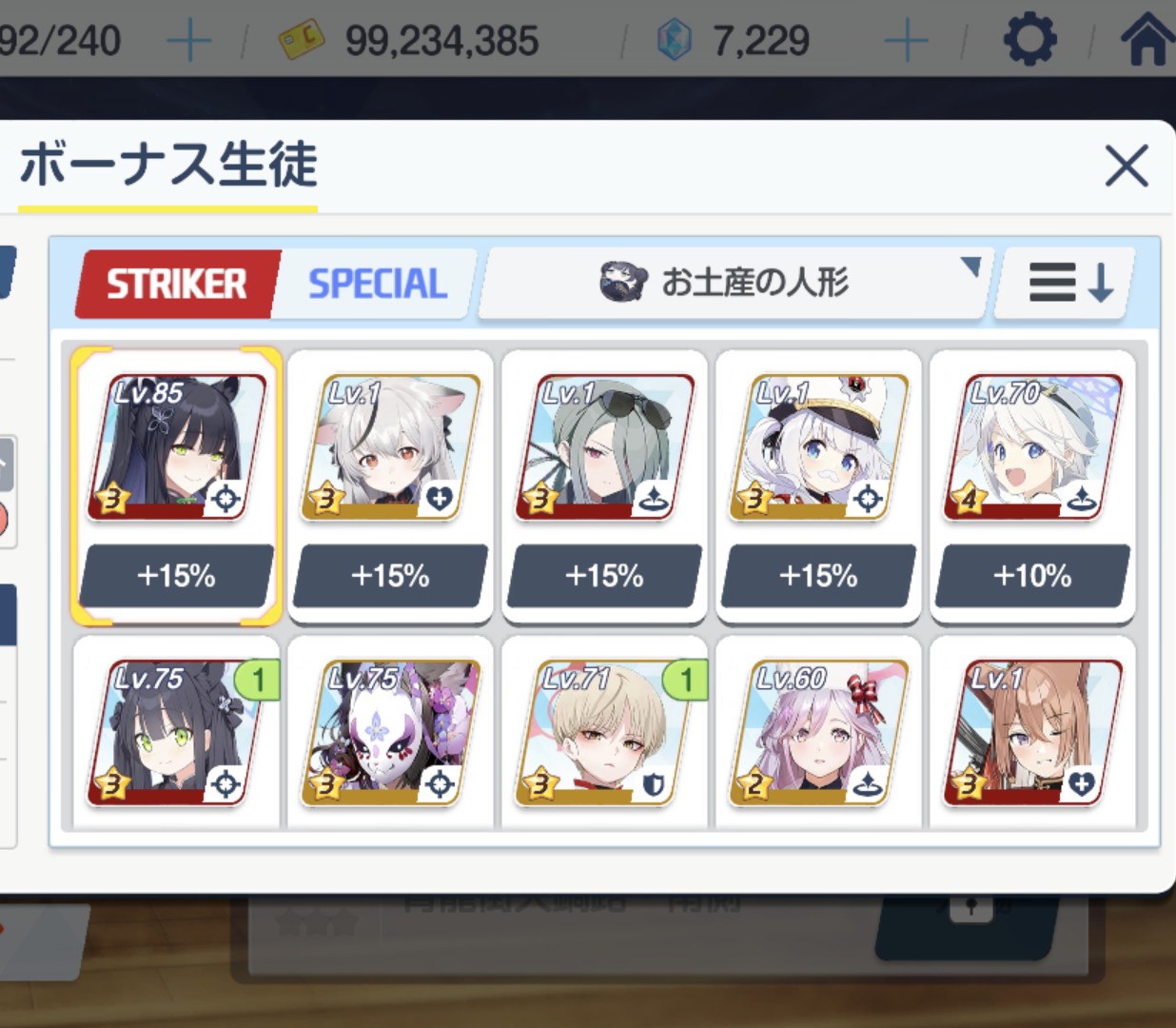
Task: Open the settings gear icon
Action: [x=1029, y=40]
